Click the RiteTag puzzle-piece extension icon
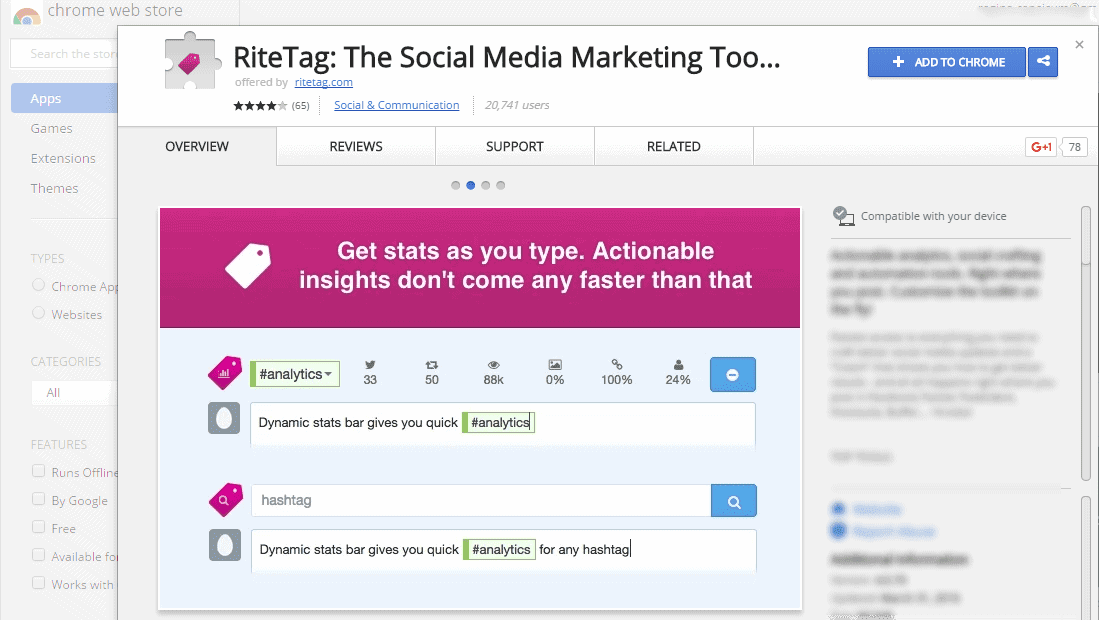This screenshot has height=620, width=1099. click(x=192, y=62)
